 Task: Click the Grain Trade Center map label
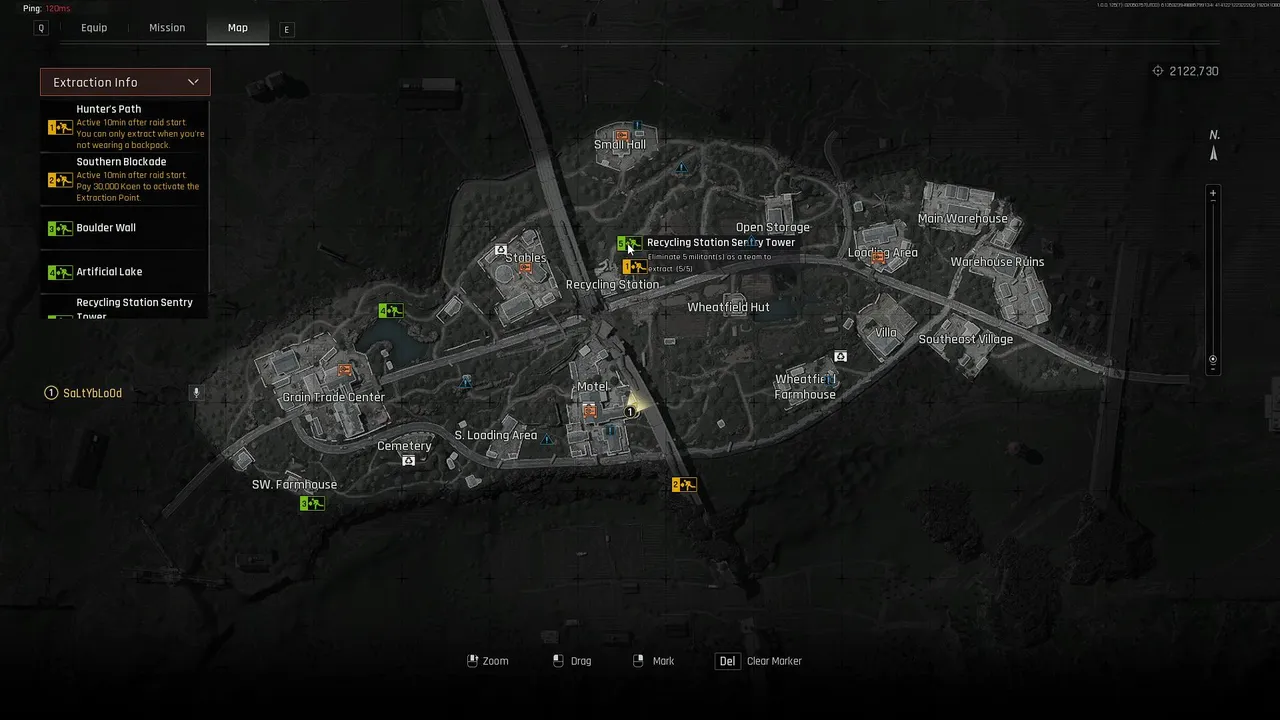point(333,397)
